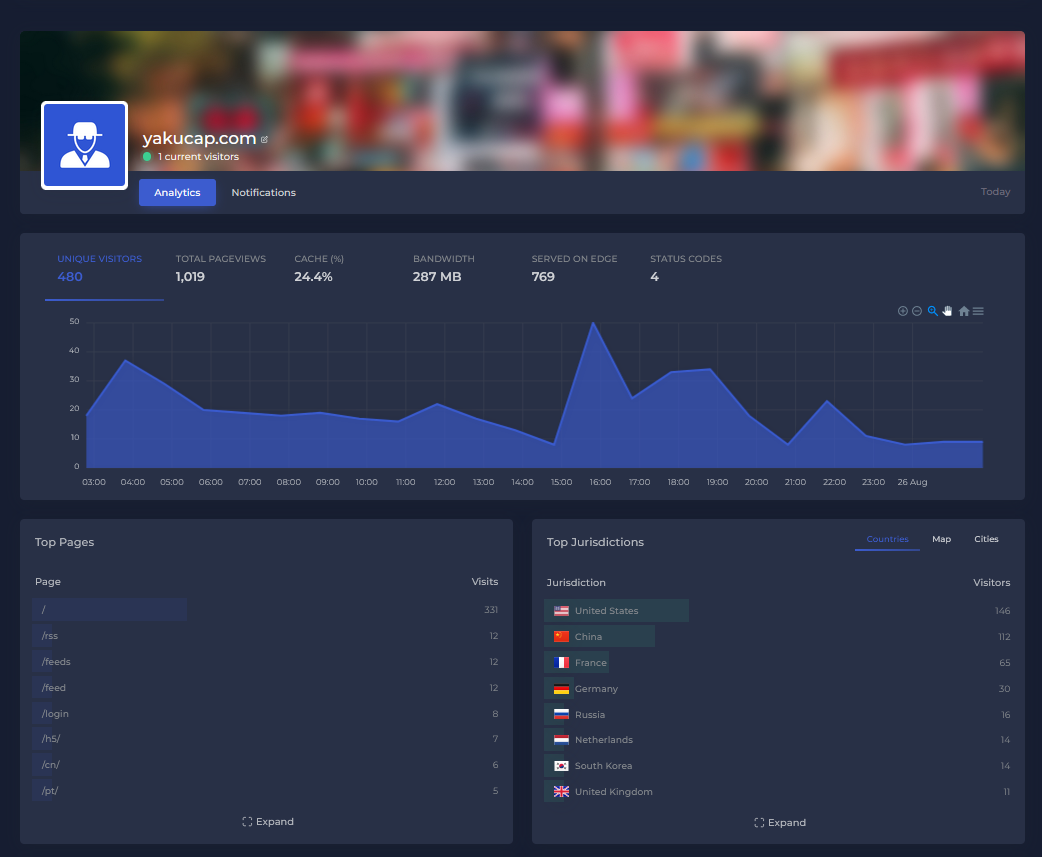Click the /h5/ page row
The height and width of the screenshot is (857, 1042).
point(266,739)
